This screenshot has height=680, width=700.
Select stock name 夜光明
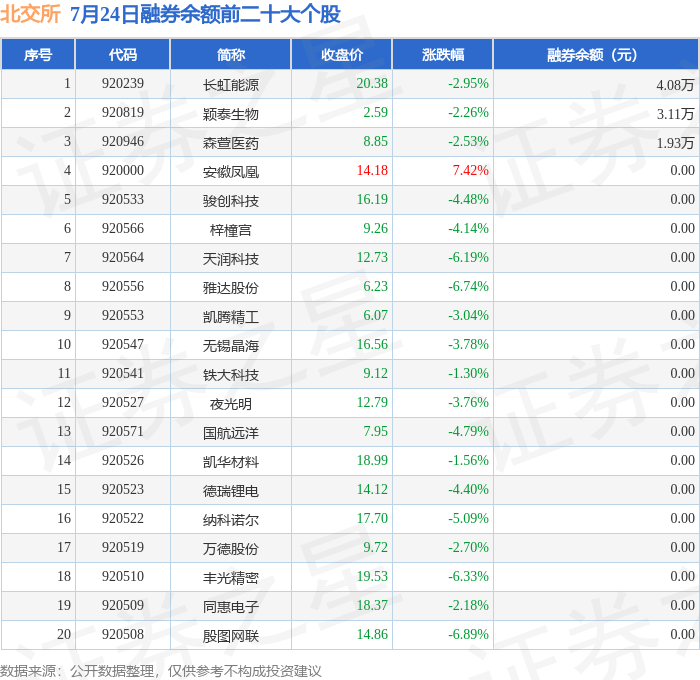tap(231, 404)
